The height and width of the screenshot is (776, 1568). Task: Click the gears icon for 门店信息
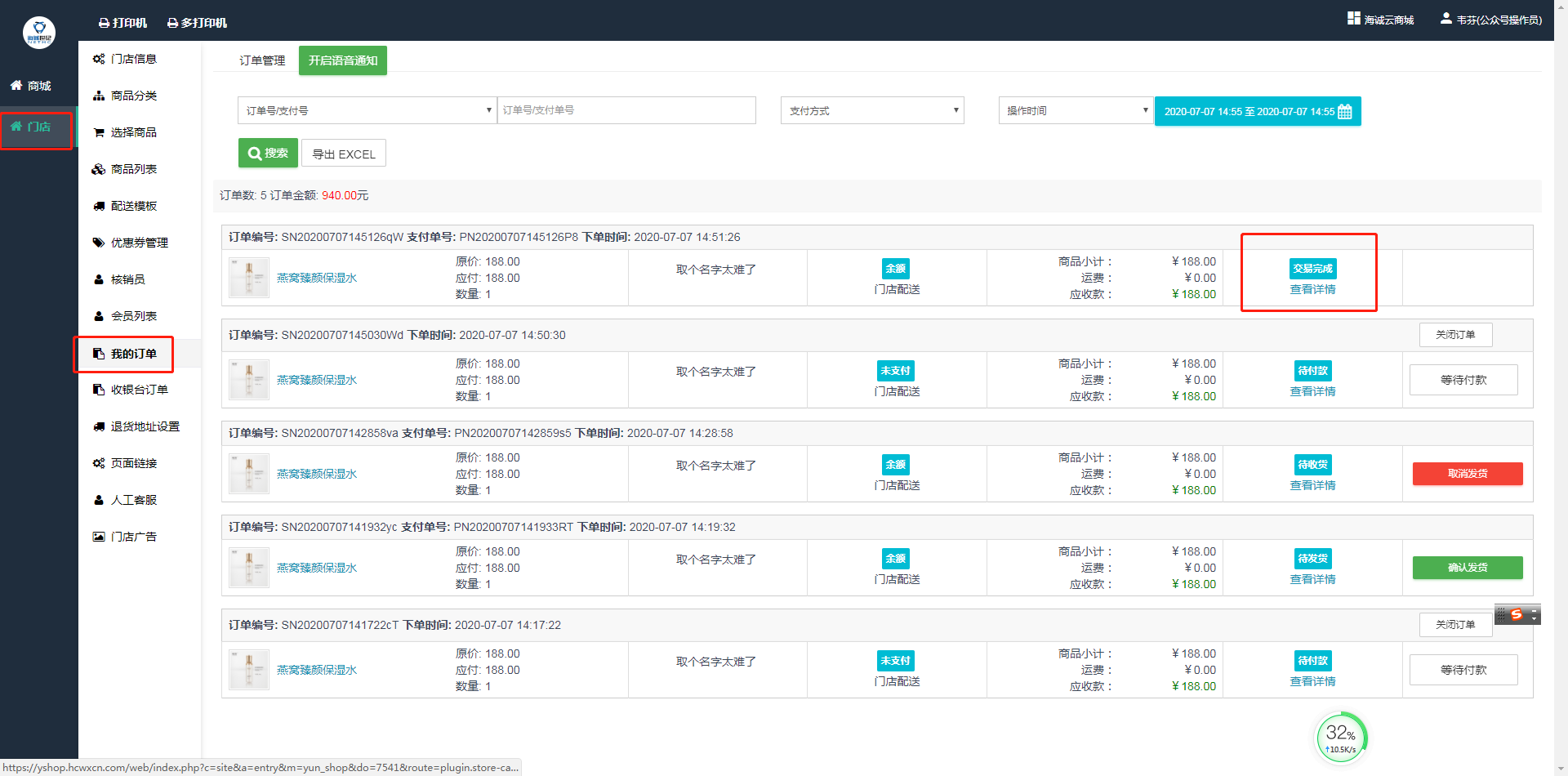pyautogui.click(x=99, y=59)
